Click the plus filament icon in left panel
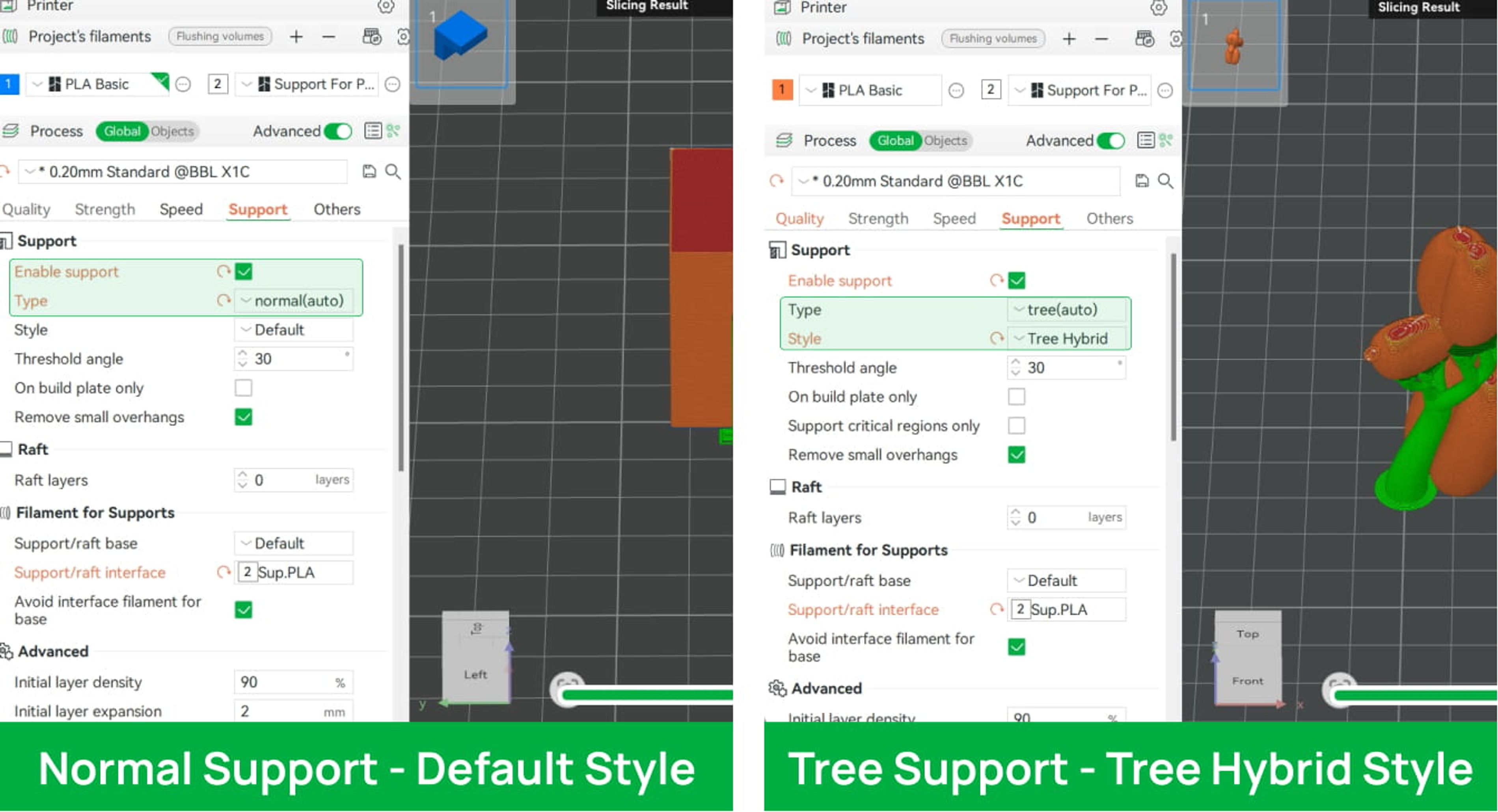This screenshot has height=812, width=1498. [296, 37]
